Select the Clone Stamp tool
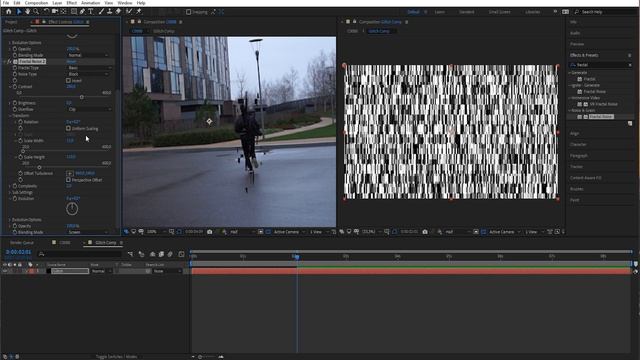Image resolution: width=640 pixels, height=360 pixels. click(x=109, y=11)
